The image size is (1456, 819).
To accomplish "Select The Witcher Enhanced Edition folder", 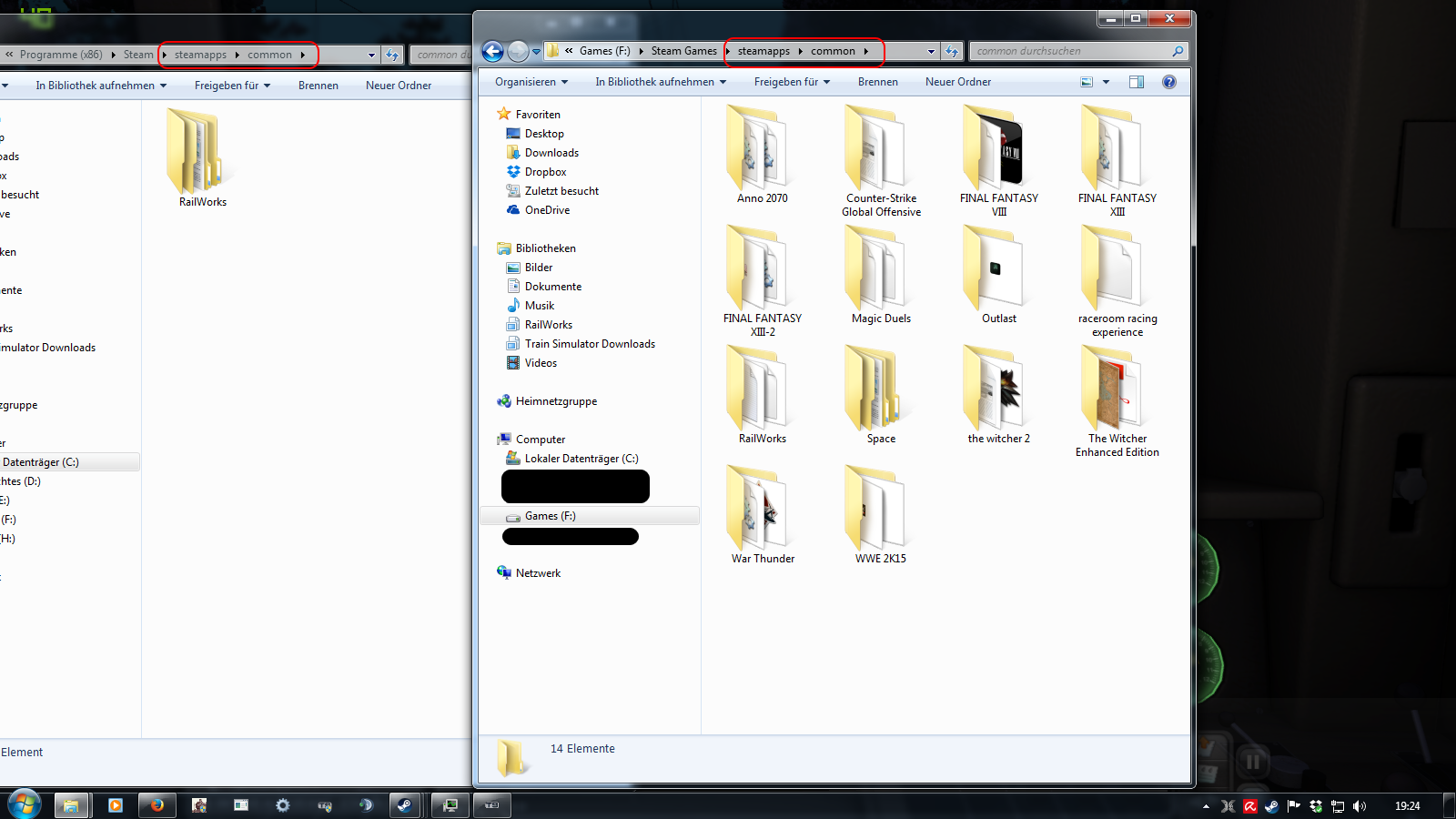I will [1117, 401].
